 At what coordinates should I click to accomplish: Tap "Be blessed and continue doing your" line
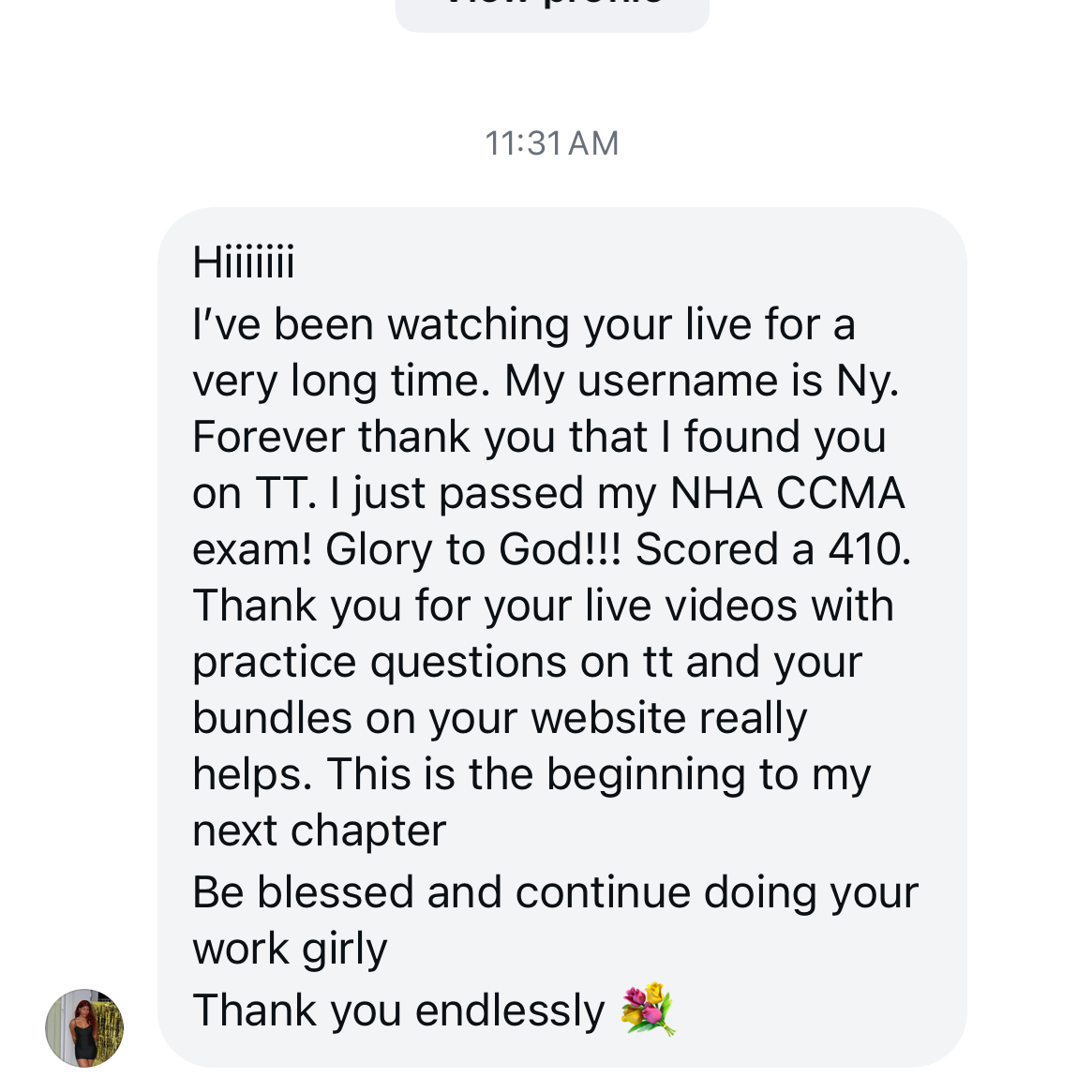pos(555,892)
